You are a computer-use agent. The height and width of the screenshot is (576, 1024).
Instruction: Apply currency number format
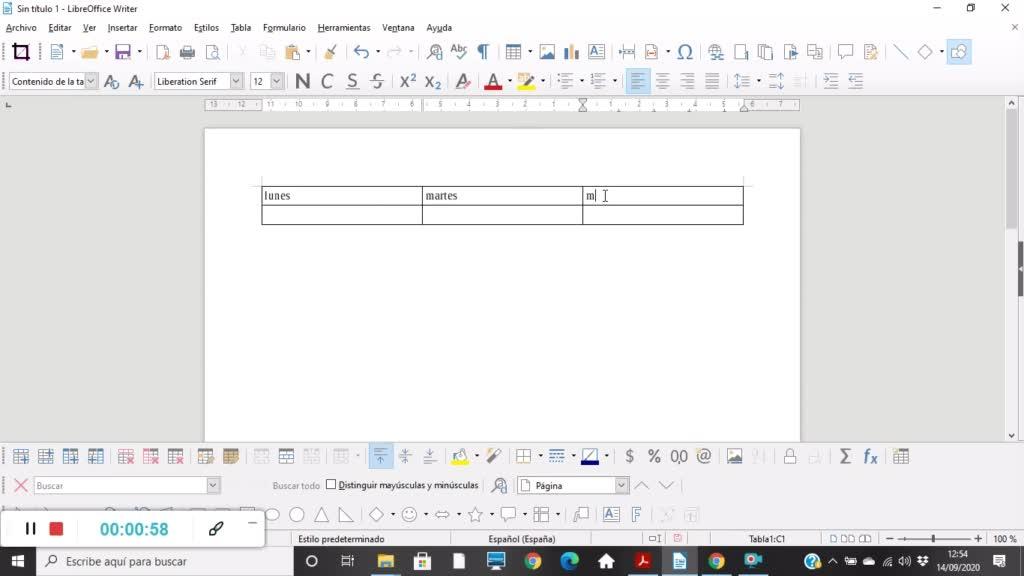[630, 456]
